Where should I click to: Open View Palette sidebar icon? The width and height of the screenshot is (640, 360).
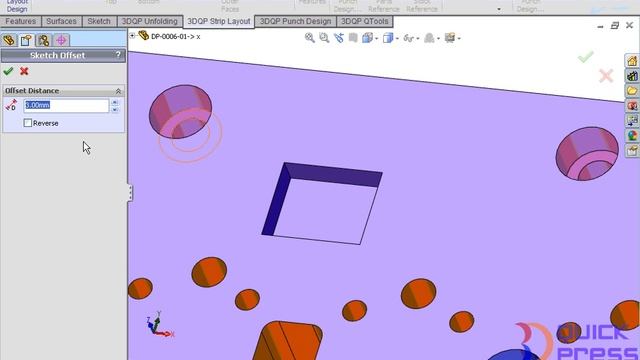[632, 121]
